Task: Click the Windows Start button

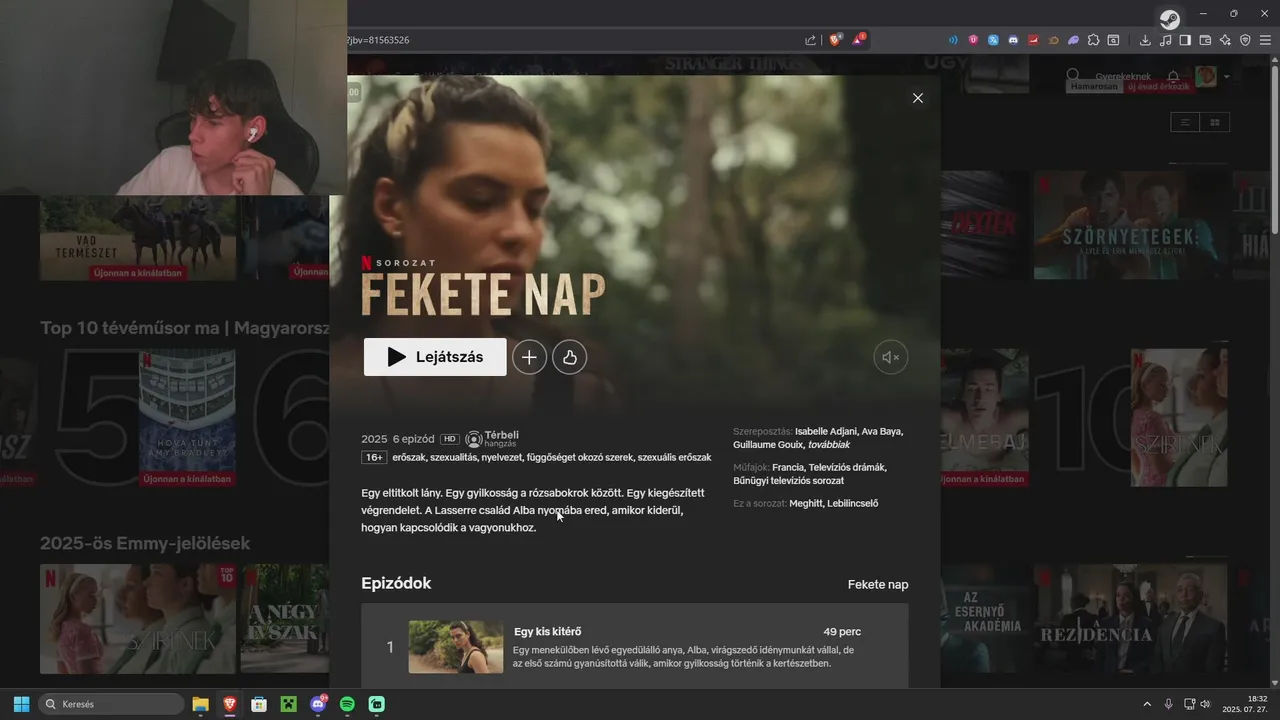Action: [x=21, y=704]
